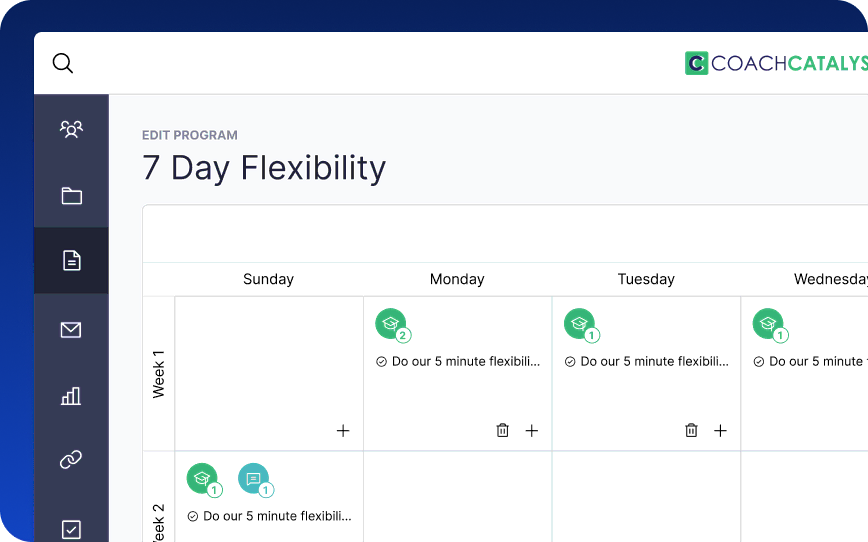Open the checkbox tasks sidebar icon
Image resolution: width=868 pixels, height=542 pixels.
tap(71, 529)
